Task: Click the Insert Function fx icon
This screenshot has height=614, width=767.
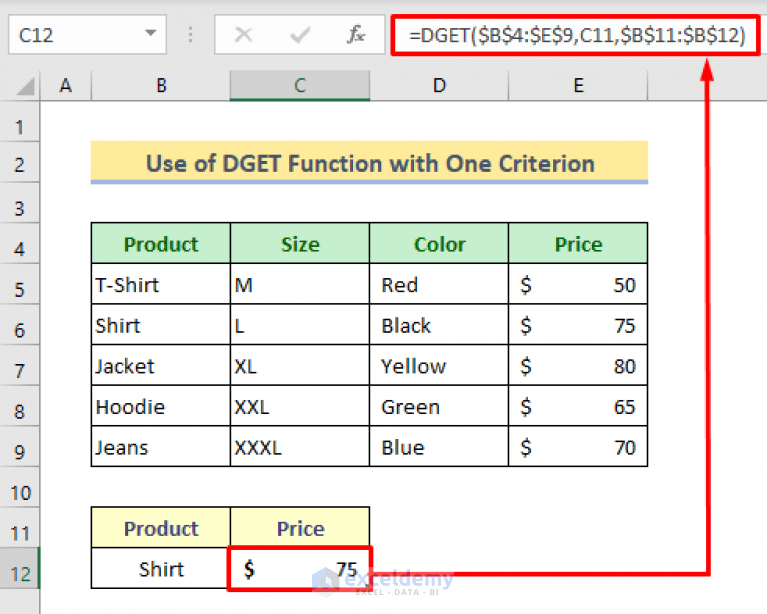Action: tap(356, 35)
